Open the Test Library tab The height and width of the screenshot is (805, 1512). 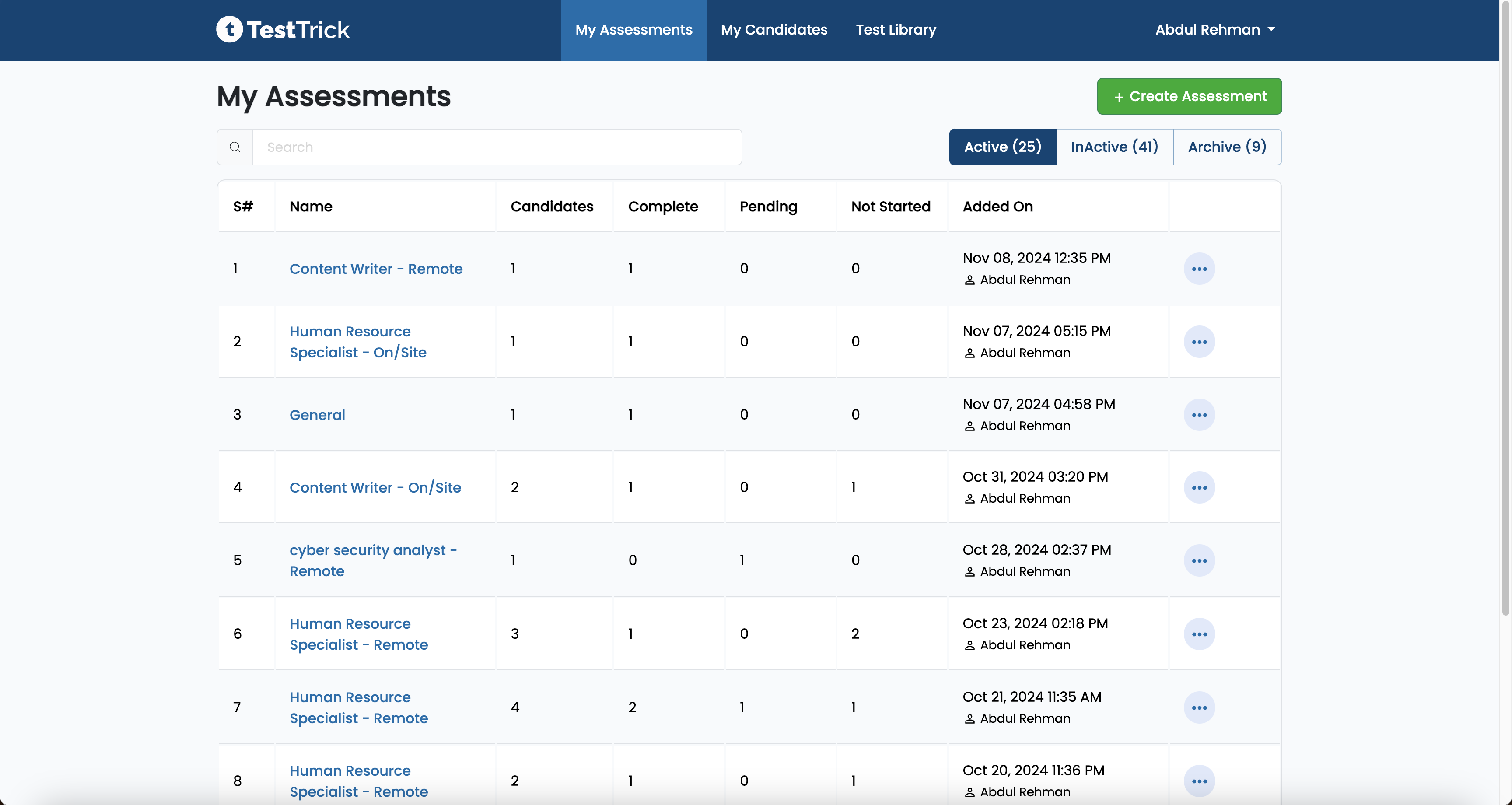[896, 29]
